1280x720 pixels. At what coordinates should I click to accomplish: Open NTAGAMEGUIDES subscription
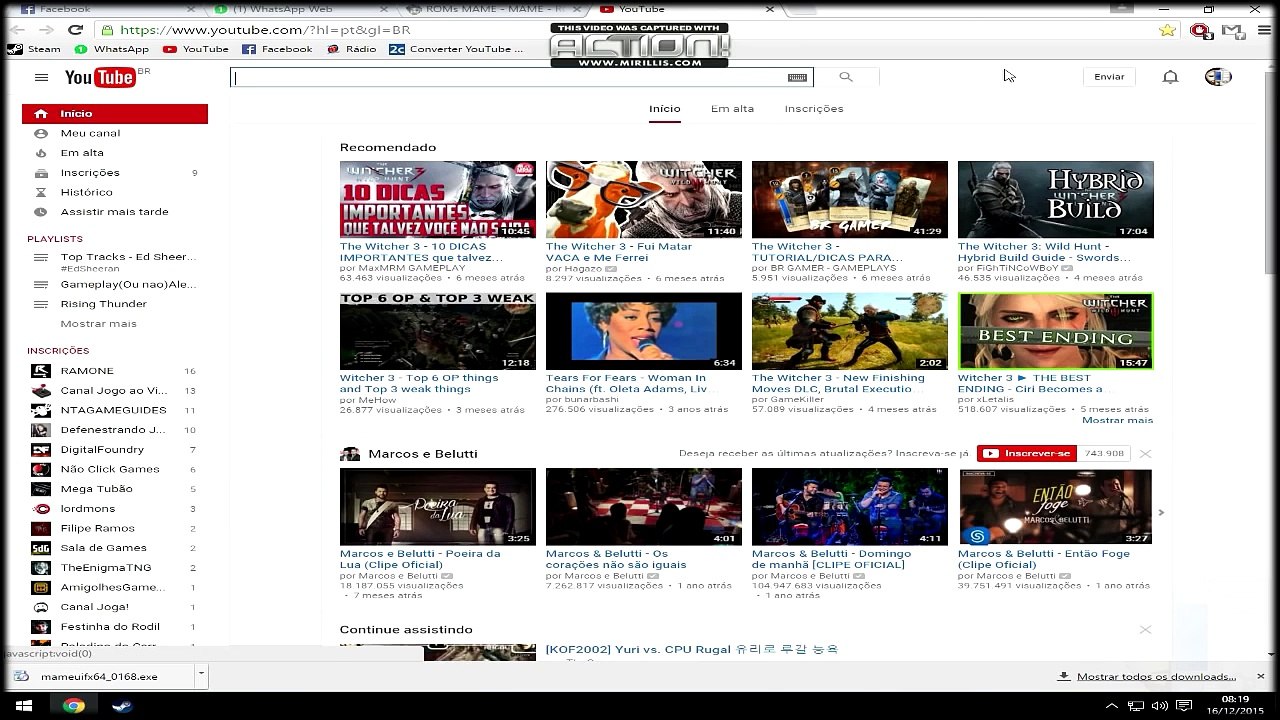click(x=114, y=410)
